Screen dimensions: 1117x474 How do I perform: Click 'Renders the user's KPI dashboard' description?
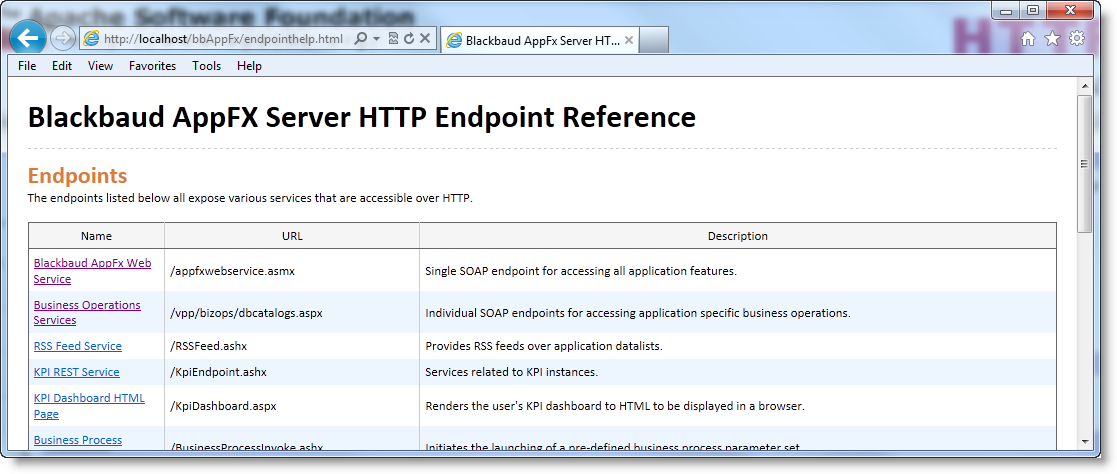pos(615,406)
